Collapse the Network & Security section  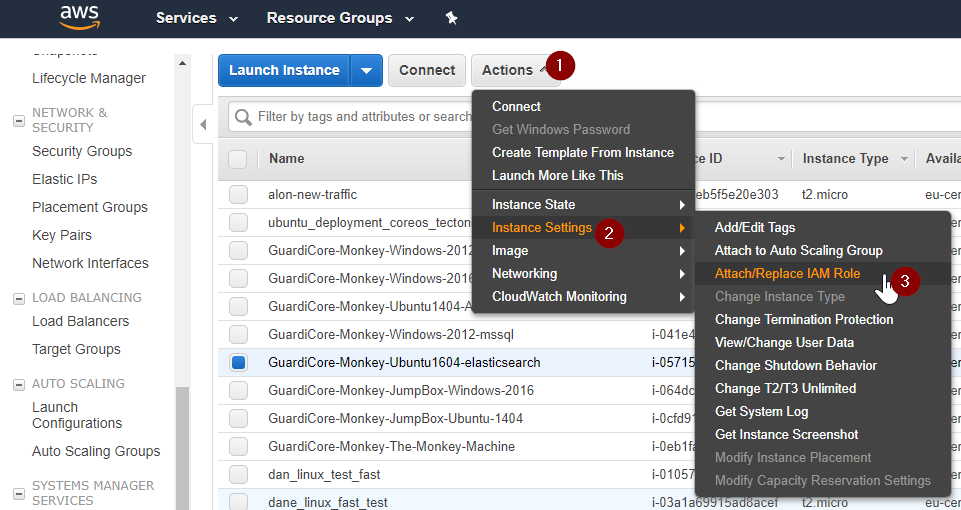point(18,120)
